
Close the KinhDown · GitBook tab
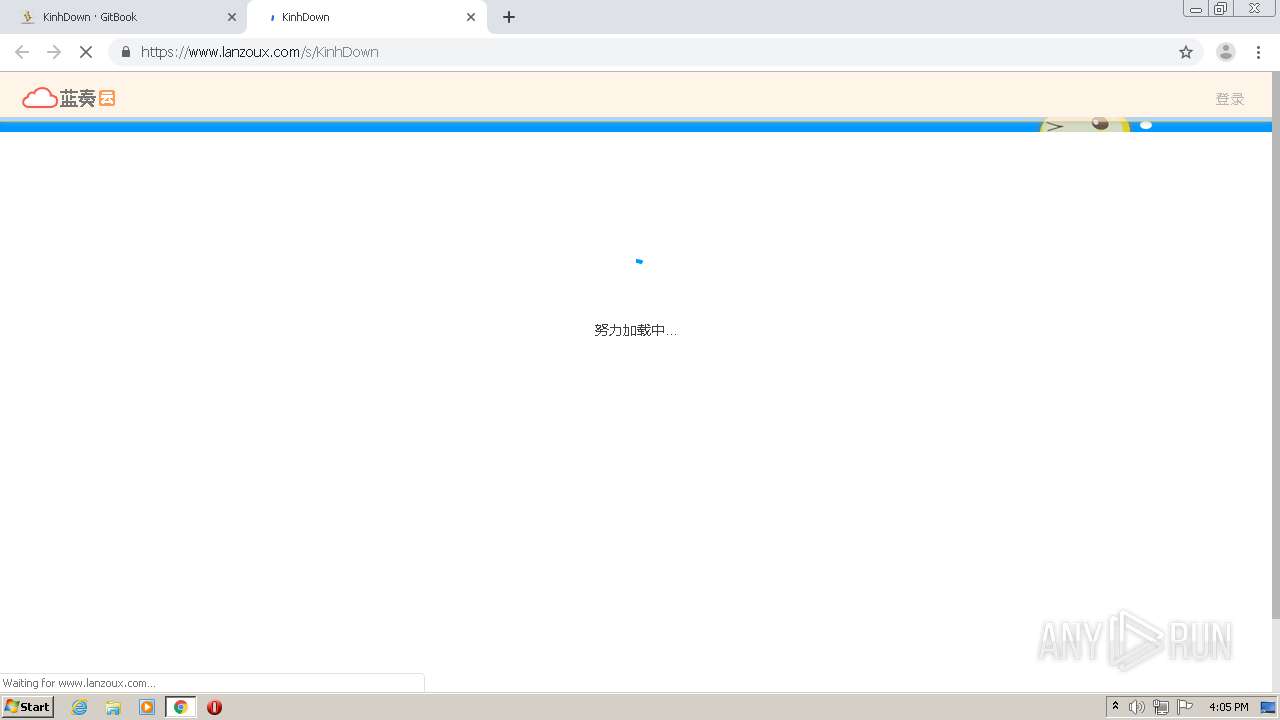(x=232, y=17)
